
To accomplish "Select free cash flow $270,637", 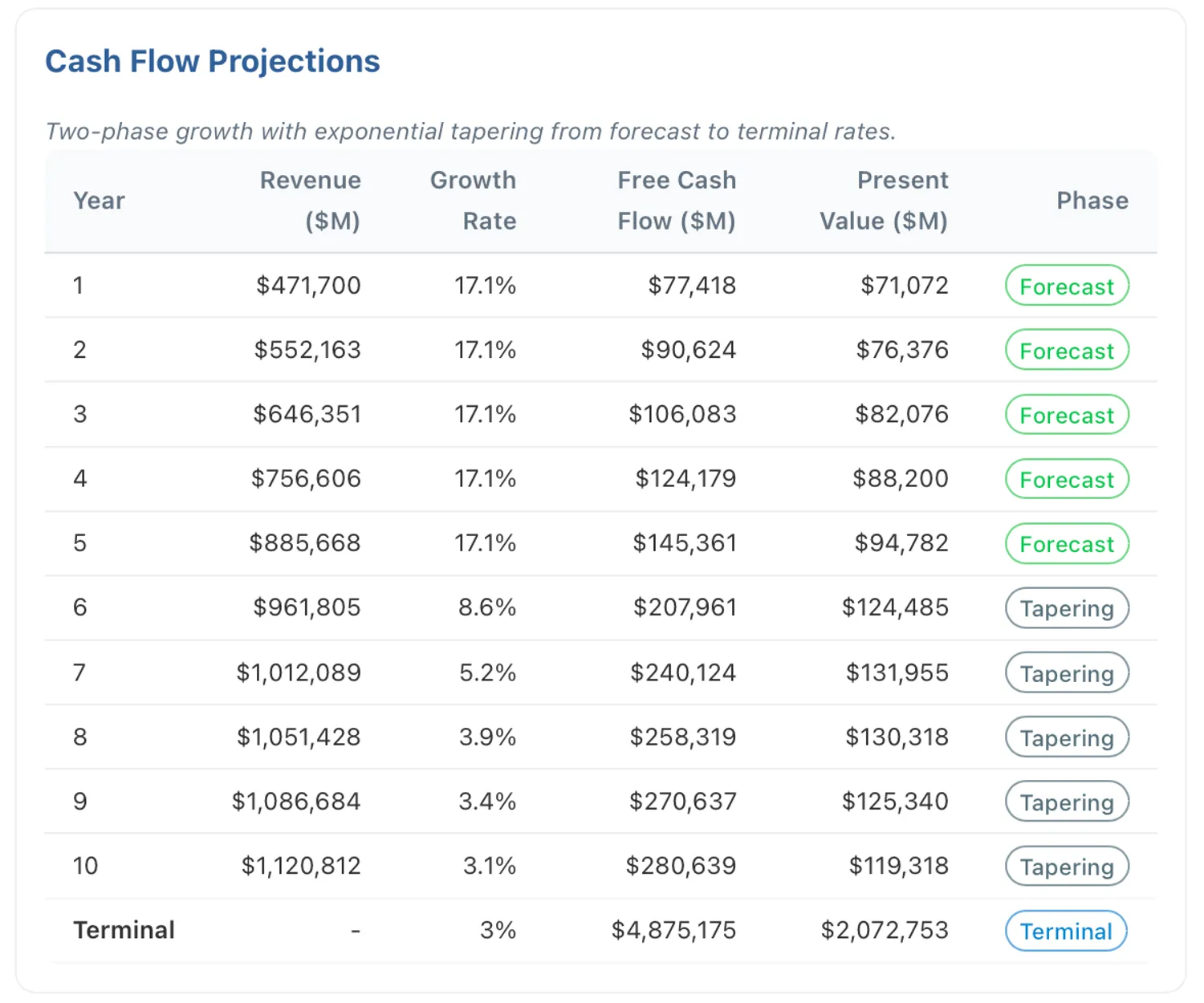I will 683,801.
